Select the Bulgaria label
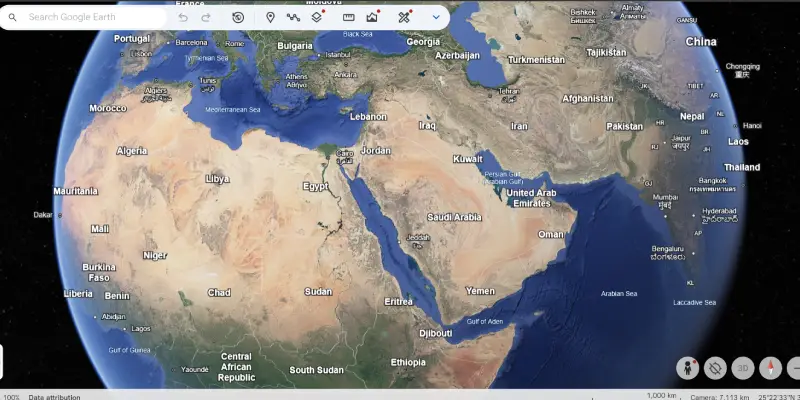This screenshot has width=800, height=400. [295, 46]
